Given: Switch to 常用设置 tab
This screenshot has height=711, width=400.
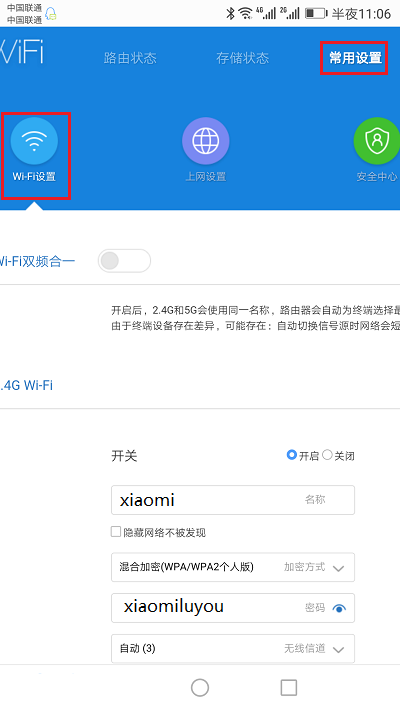Looking at the screenshot, I should coord(356,58).
